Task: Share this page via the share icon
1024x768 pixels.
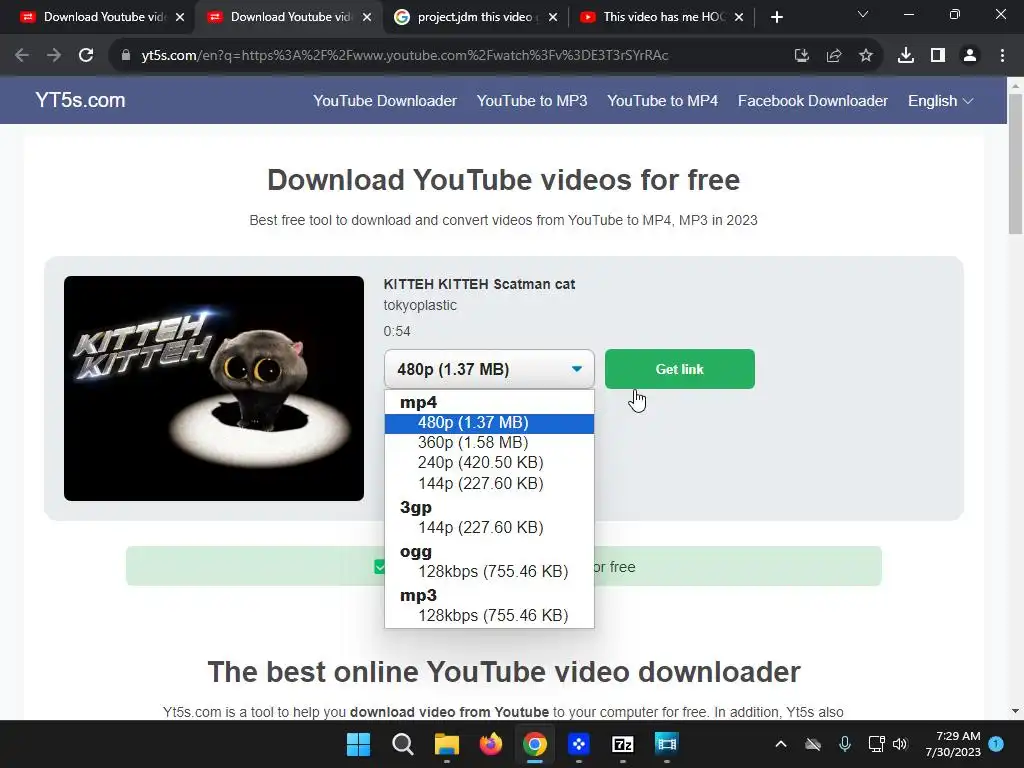Action: pyautogui.click(x=833, y=56)
